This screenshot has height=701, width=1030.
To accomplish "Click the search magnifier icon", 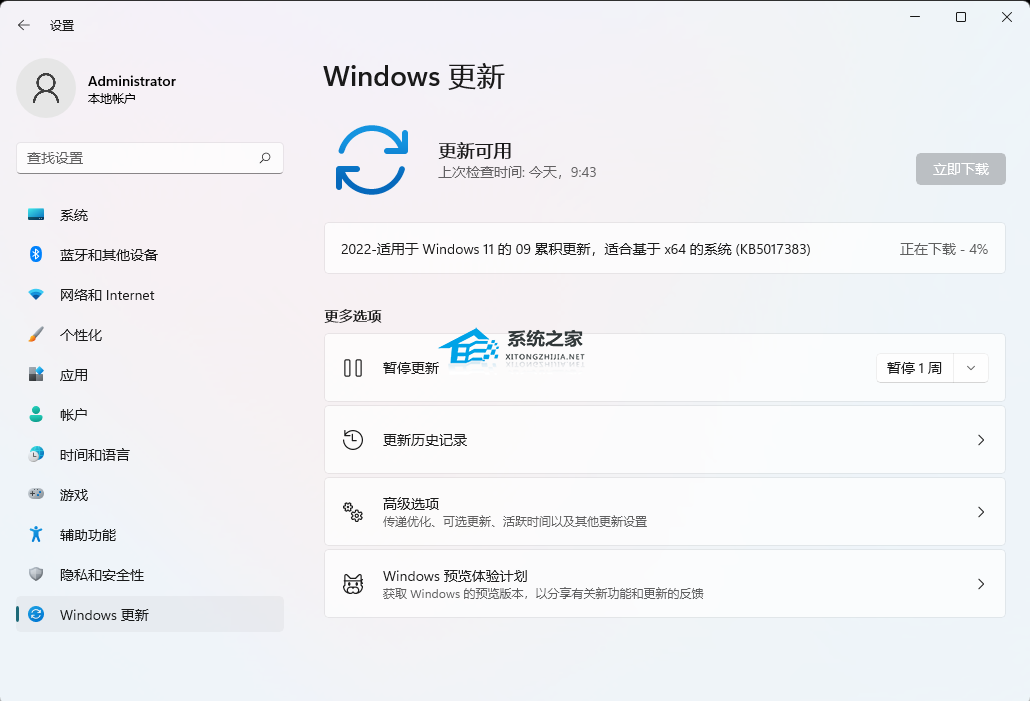I will click(x=265, y=158).
